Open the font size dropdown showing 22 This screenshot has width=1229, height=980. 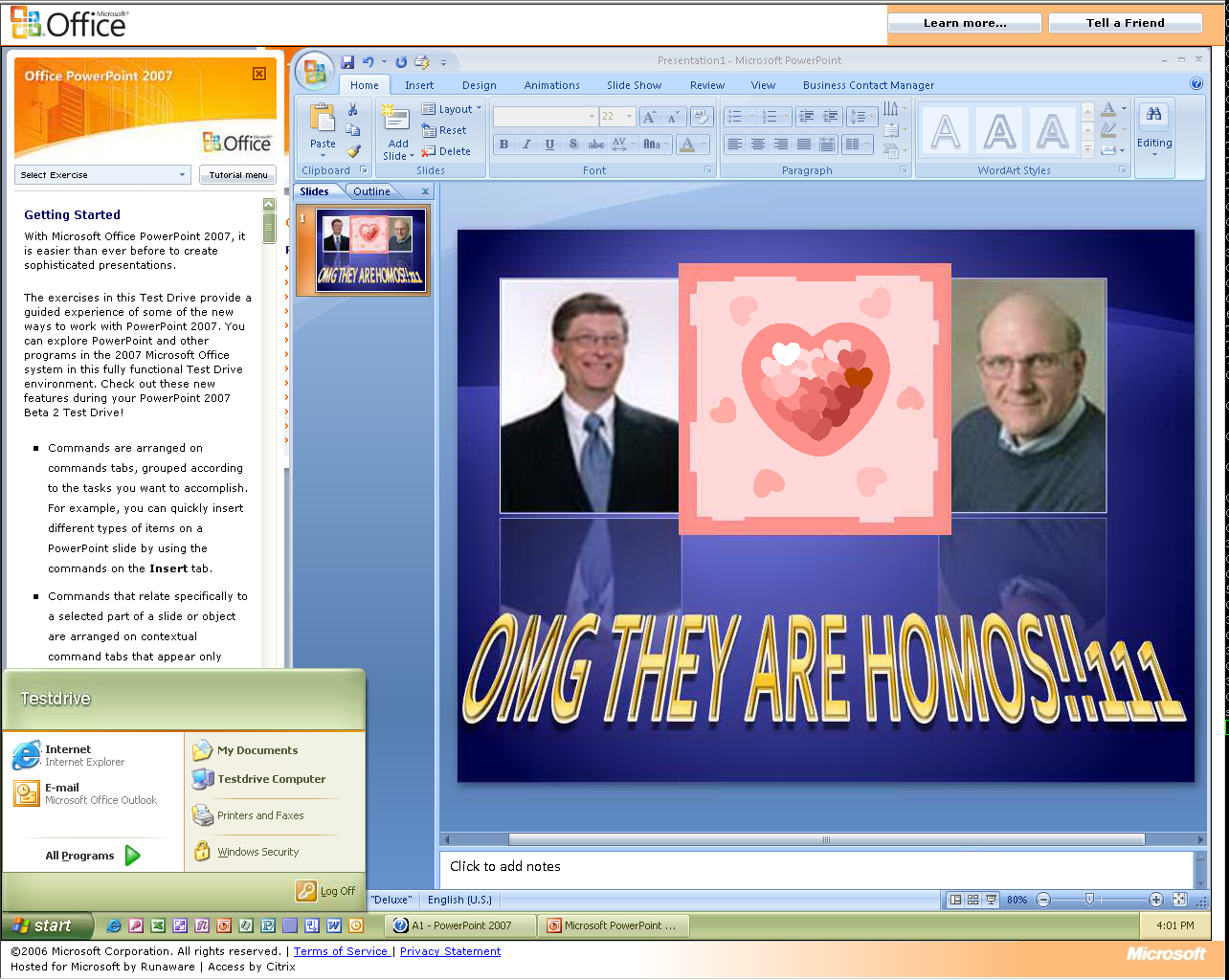point(617,117)
